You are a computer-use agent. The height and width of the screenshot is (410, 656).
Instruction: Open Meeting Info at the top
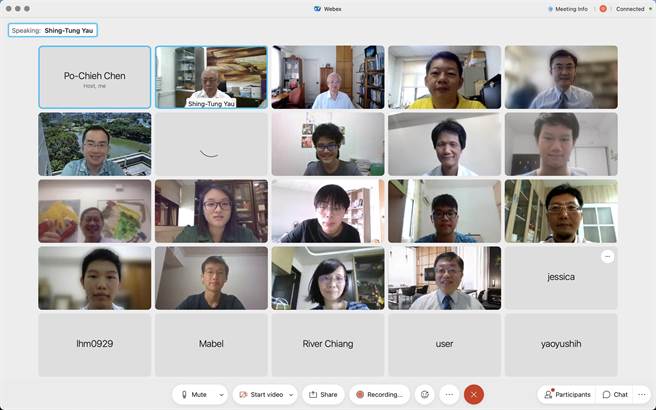568,9
